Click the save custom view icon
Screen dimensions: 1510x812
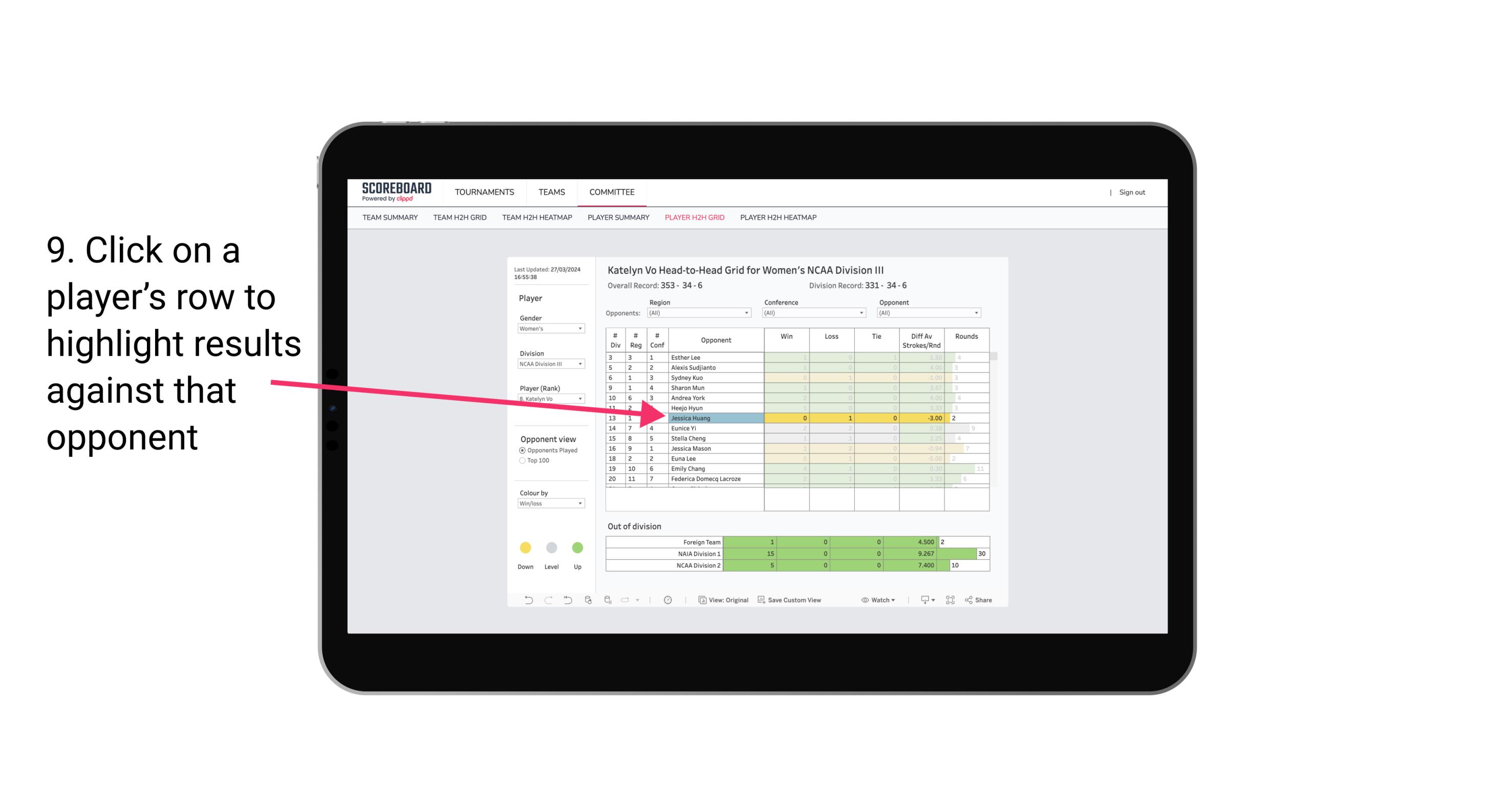point(761,600)
